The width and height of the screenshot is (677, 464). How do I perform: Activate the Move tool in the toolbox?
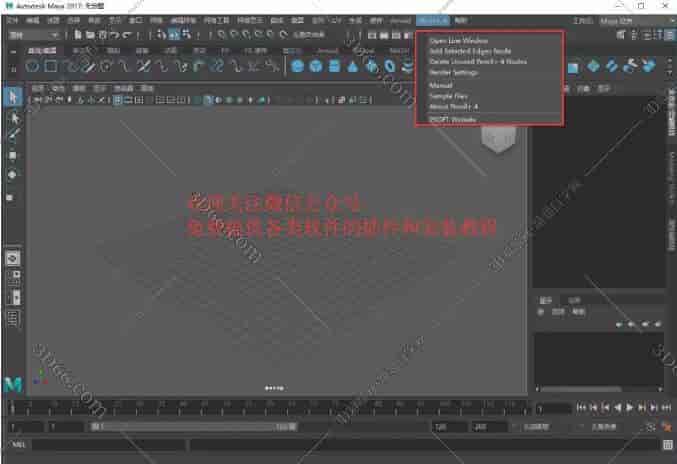(13, 155)
